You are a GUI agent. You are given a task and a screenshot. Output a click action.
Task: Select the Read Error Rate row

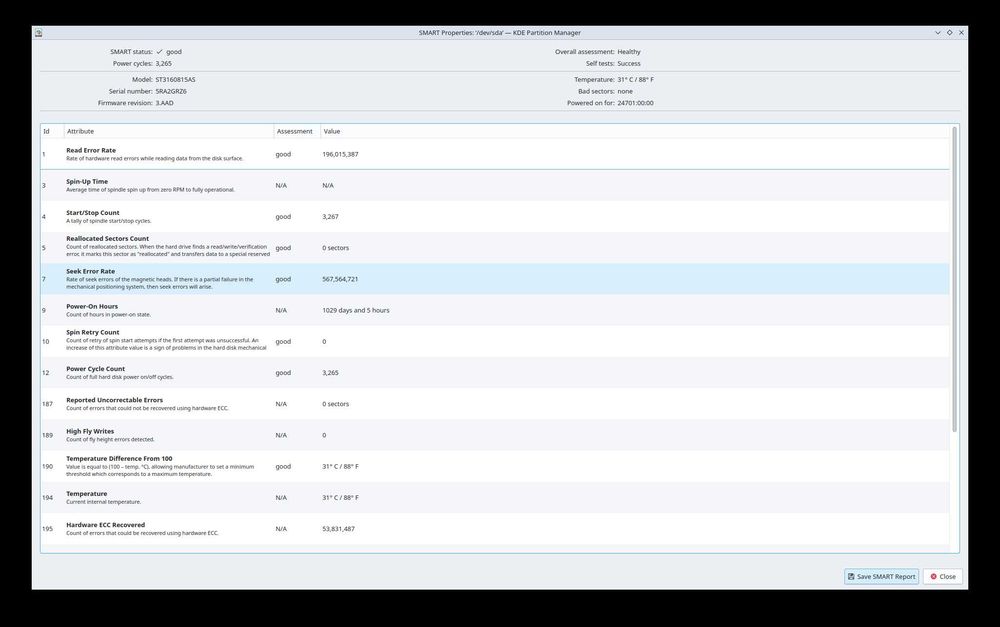[495, 154]
